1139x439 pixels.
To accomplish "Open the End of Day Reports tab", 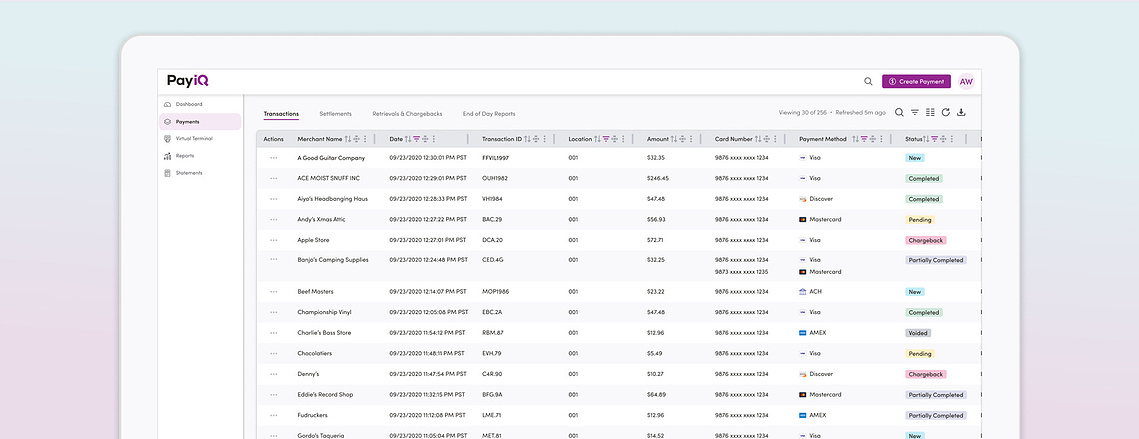I will (489, 114).
